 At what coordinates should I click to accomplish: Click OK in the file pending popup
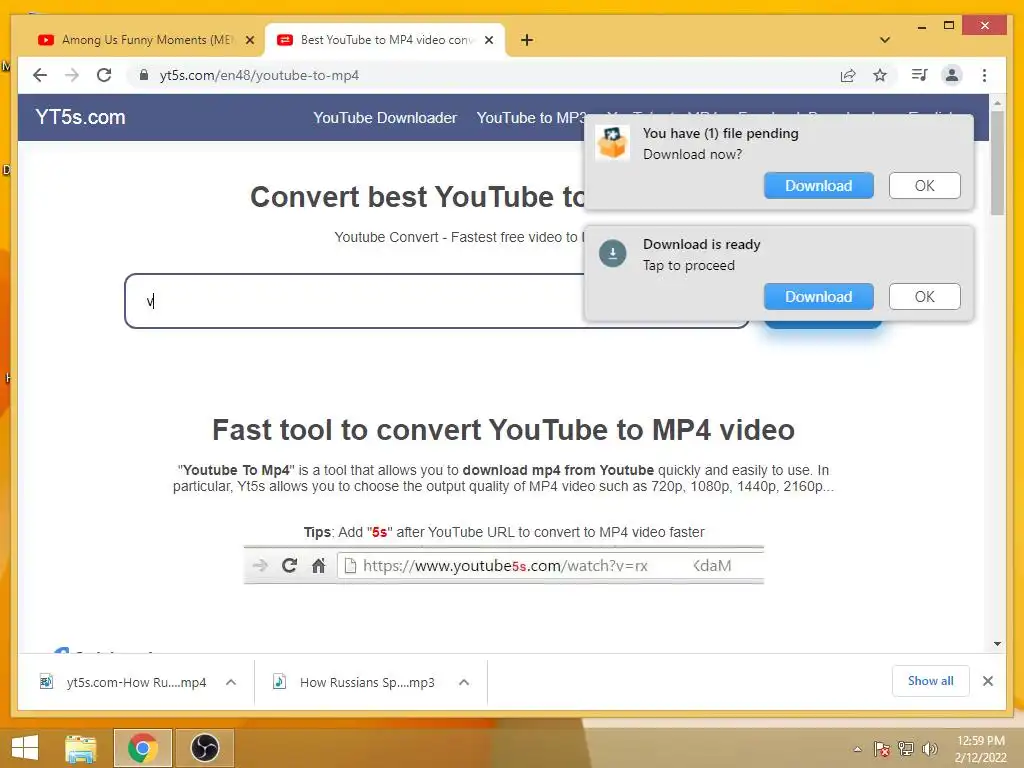tap(924, 185)
